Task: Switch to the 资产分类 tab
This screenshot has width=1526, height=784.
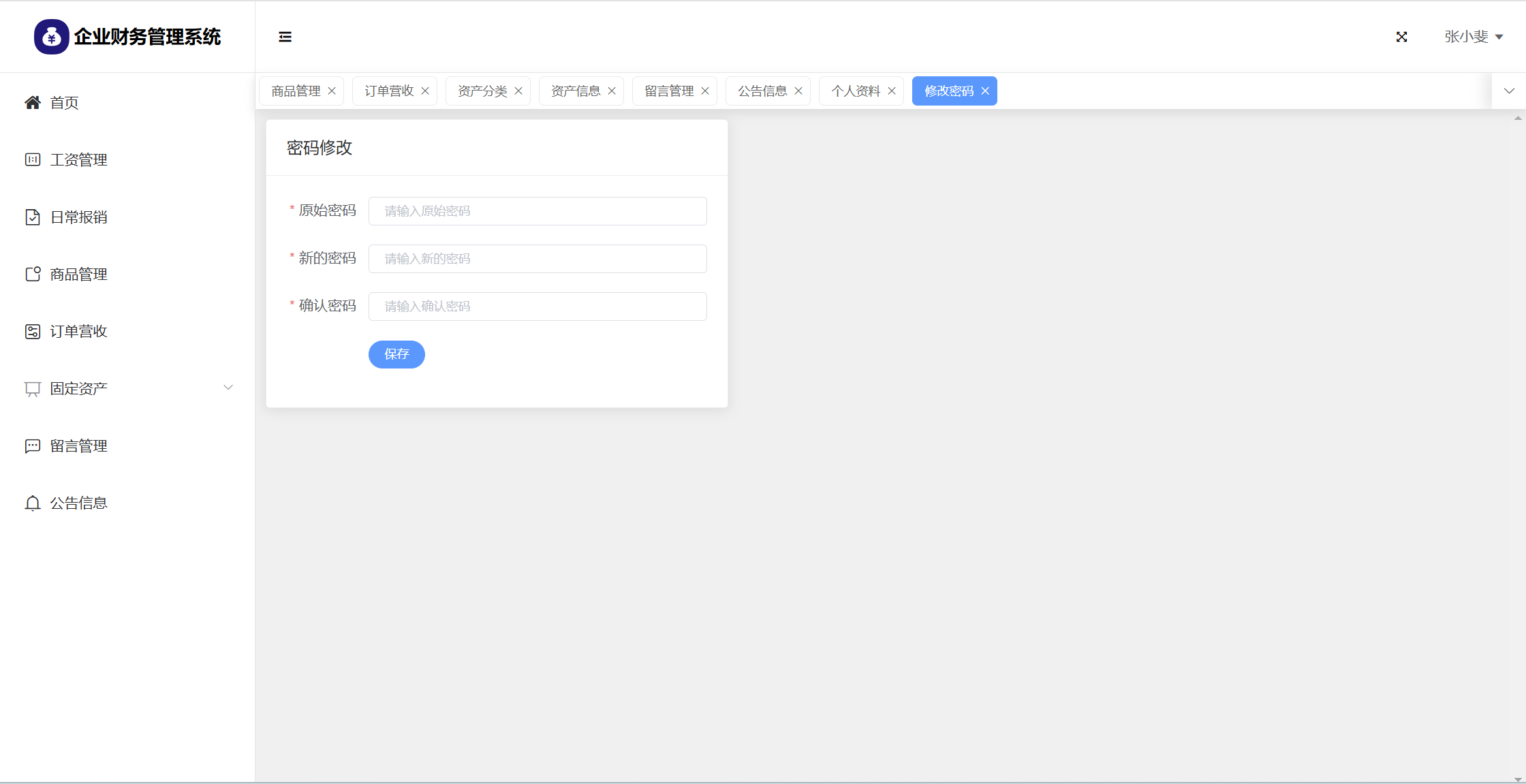Action: tap(482, 91)
